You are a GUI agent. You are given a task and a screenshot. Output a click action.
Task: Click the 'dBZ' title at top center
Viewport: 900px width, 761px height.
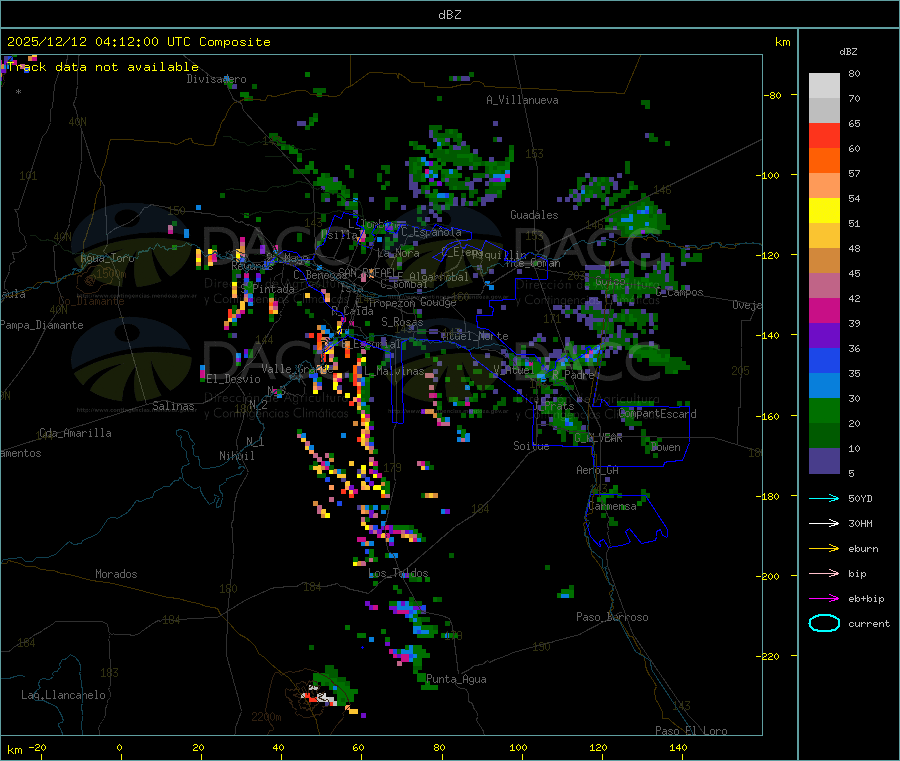(x=449, y=15)
